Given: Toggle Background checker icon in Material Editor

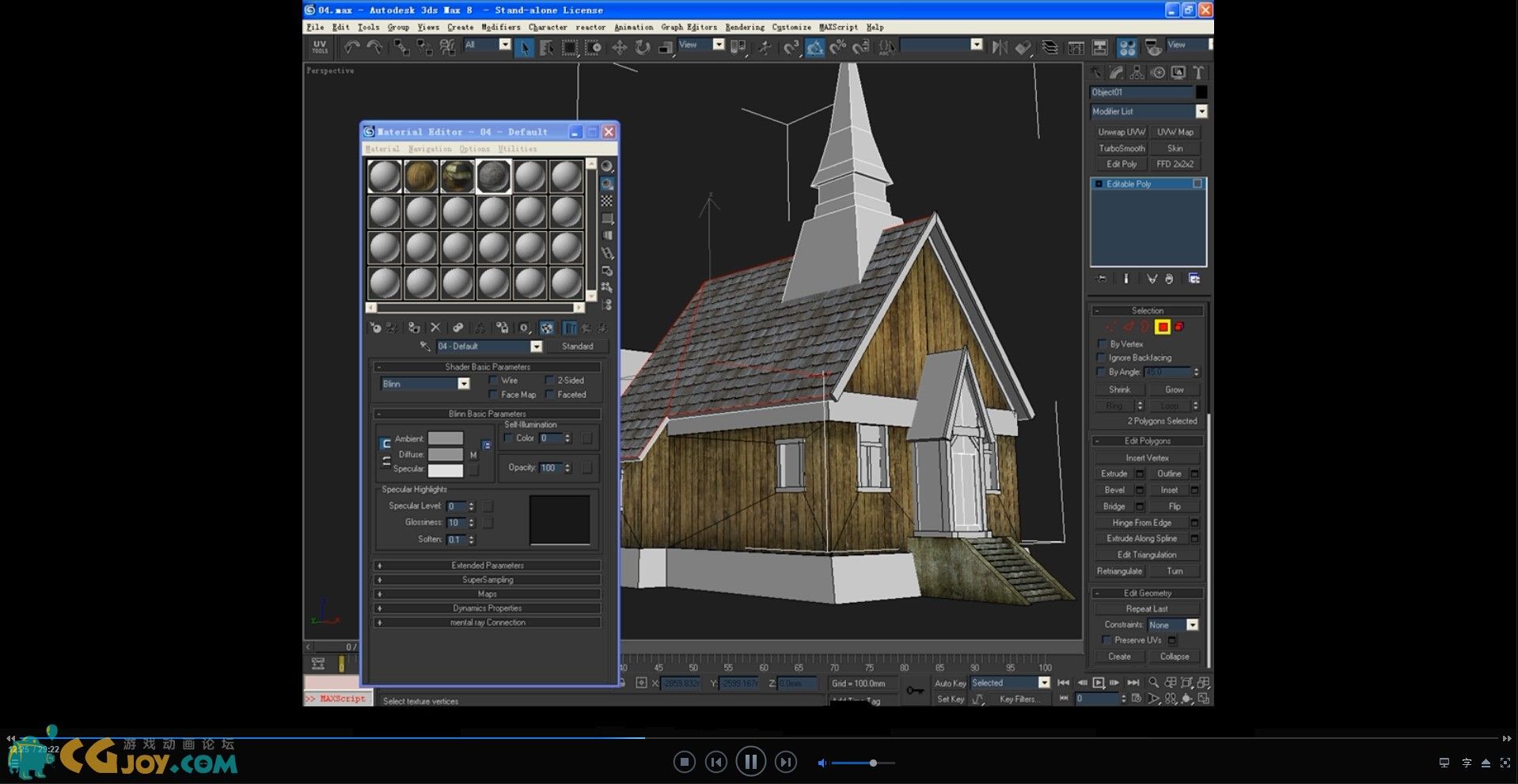Looking at the screenshot, I should 607,201.
